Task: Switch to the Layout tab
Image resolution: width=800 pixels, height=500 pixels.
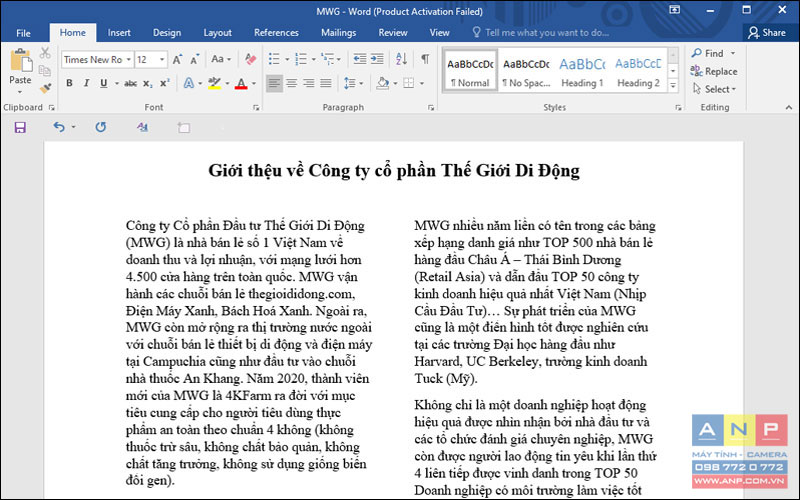Action: click(x=217, y=33)
